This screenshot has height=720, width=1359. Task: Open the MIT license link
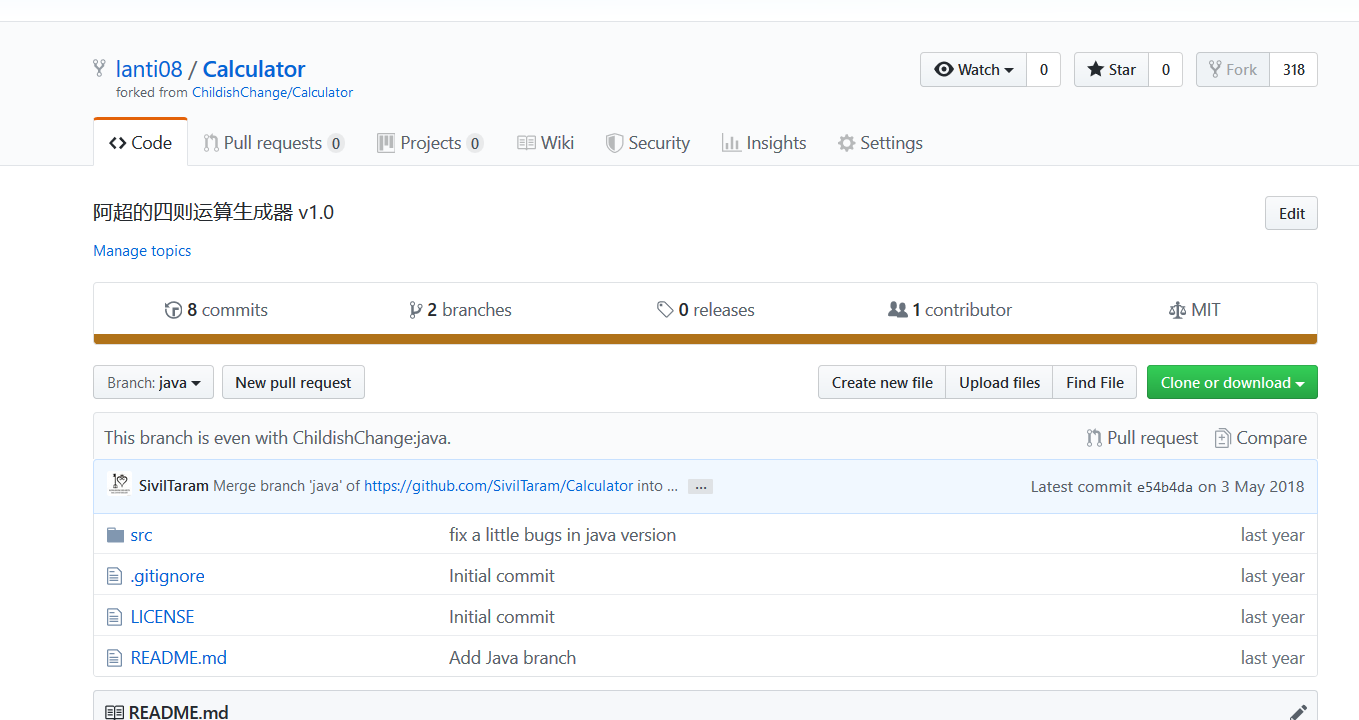pos(1194,310)
